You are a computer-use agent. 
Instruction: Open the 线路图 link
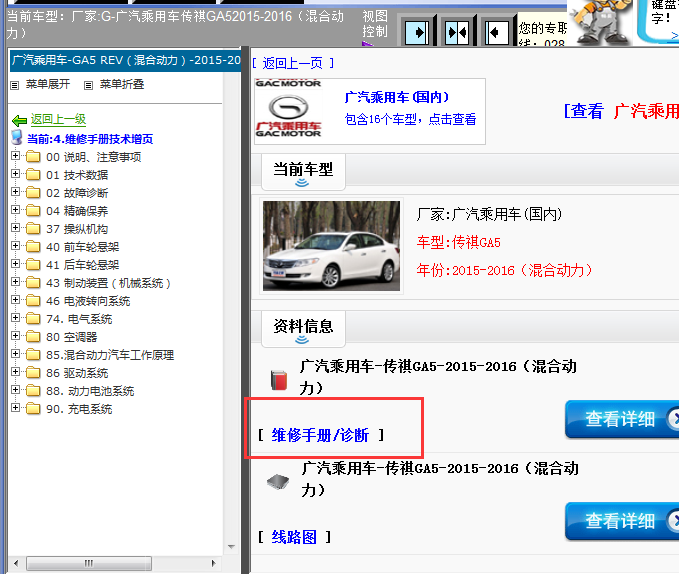pyautogui.click(x=294, y=537)
